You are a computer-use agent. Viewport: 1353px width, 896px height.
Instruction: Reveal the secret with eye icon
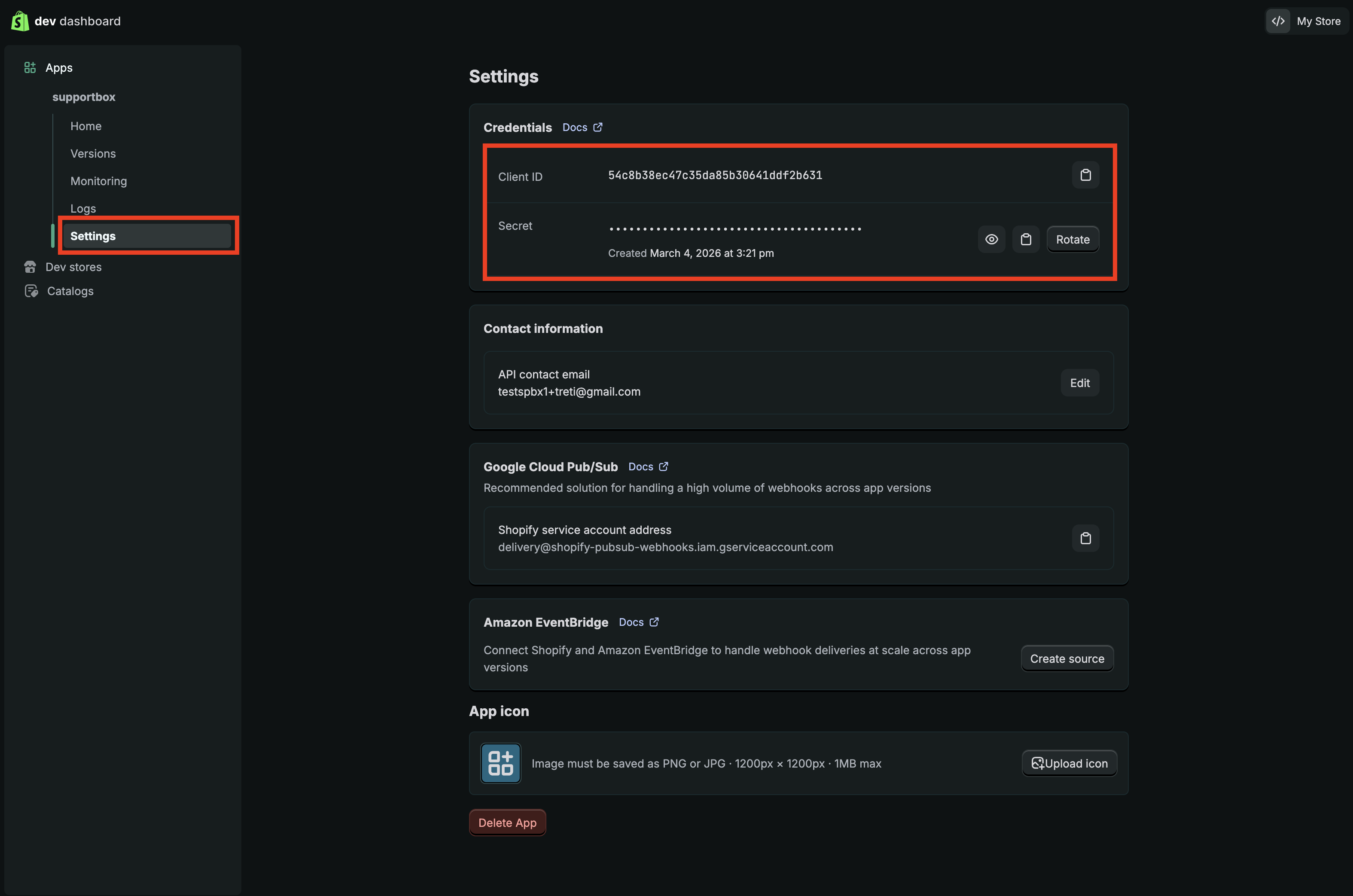pos(991,239)
